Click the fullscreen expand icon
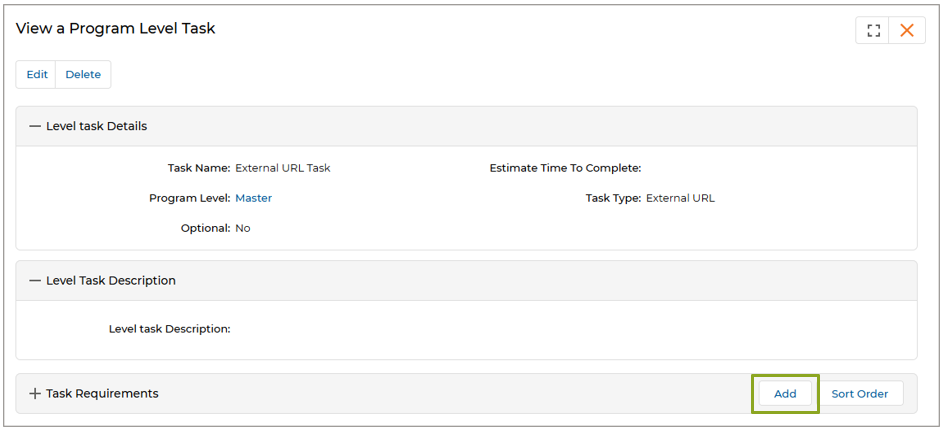This screenshot has width=941, height=429. (873, 31)
